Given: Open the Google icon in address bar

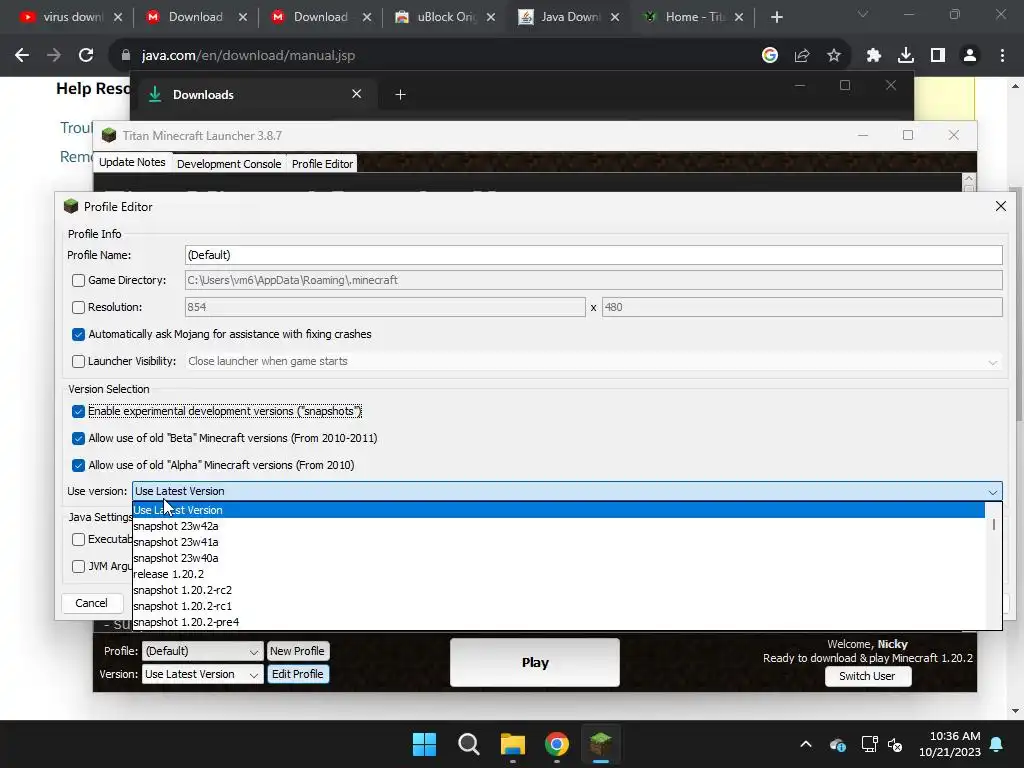Looking at the screenshot, I should pyautogui.click(x=770, y=56).
